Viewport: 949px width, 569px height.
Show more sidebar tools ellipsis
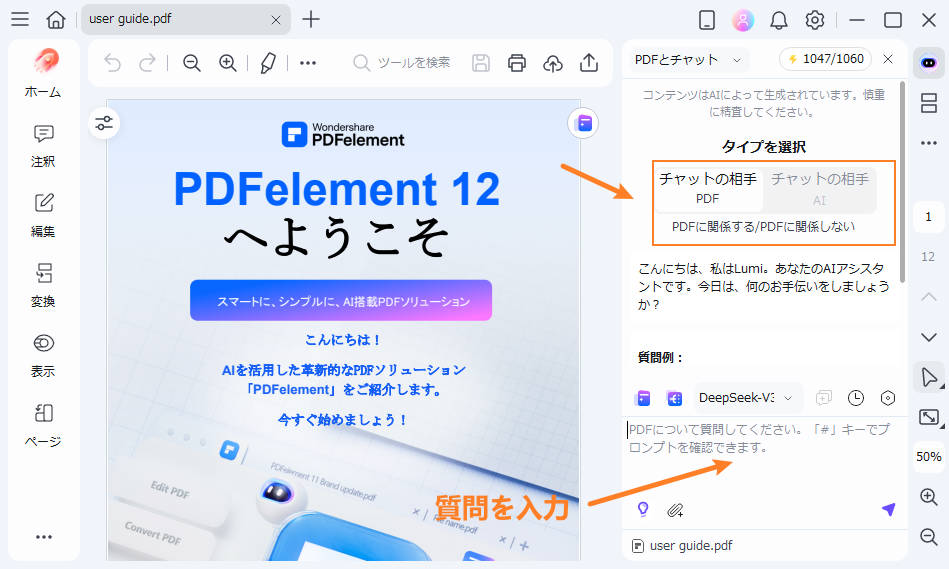[44, 537]
